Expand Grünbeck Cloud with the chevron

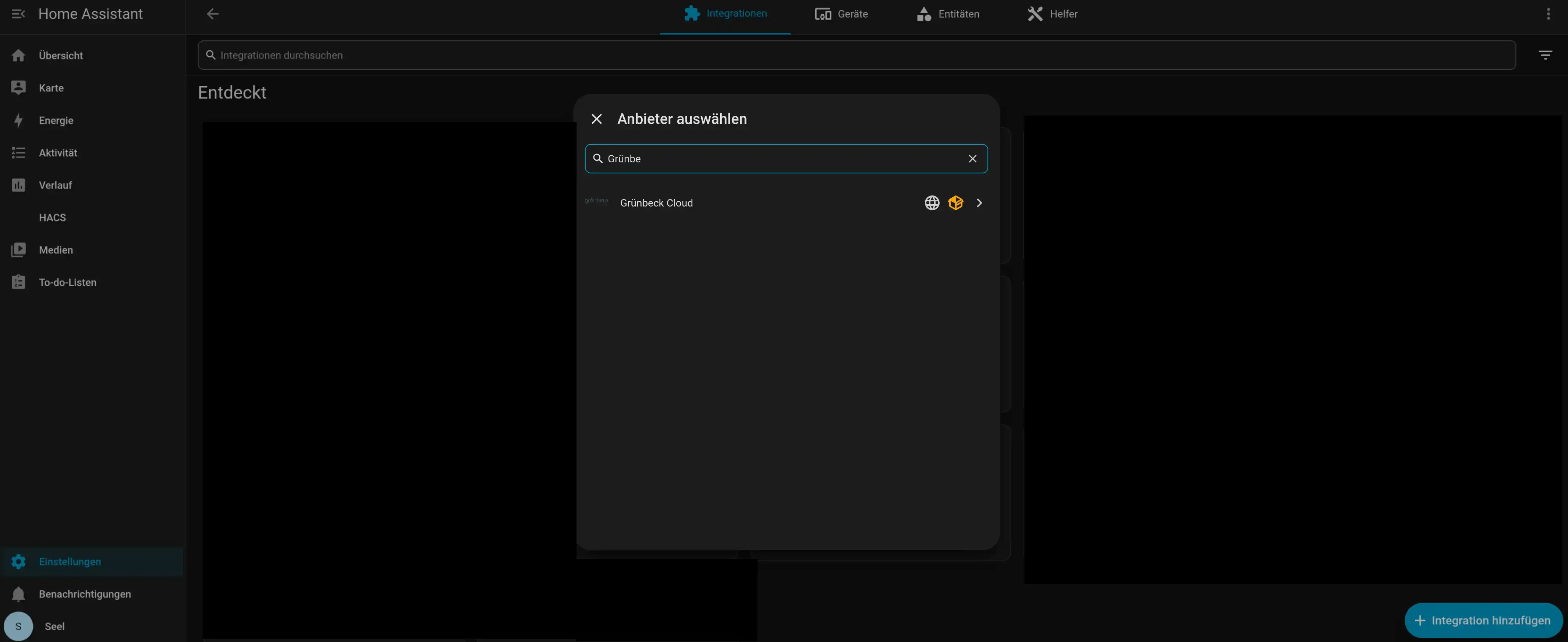[979, 203]
